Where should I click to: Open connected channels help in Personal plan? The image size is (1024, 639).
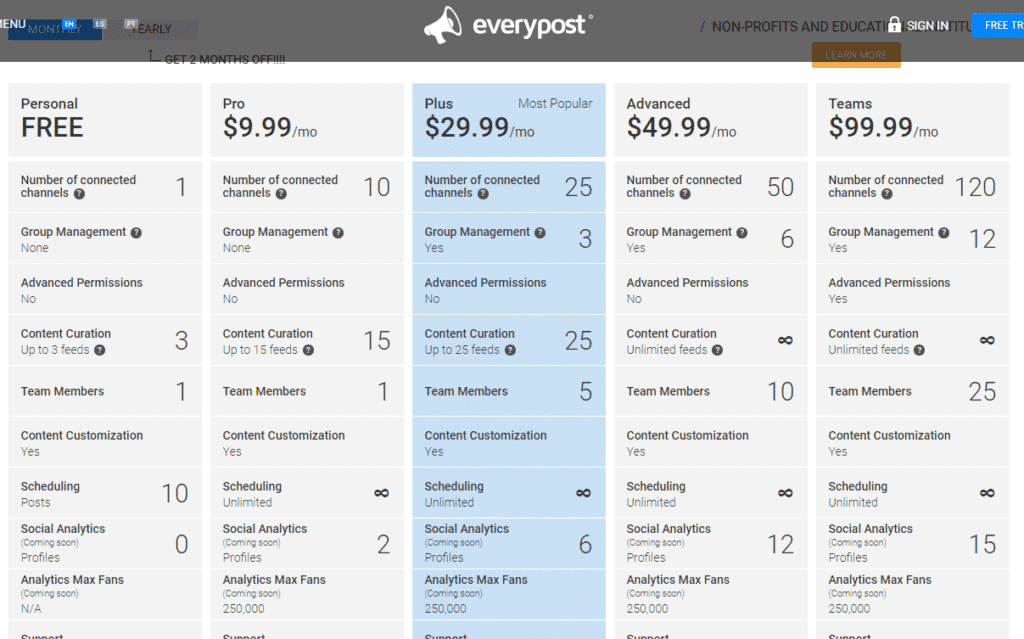79,193
